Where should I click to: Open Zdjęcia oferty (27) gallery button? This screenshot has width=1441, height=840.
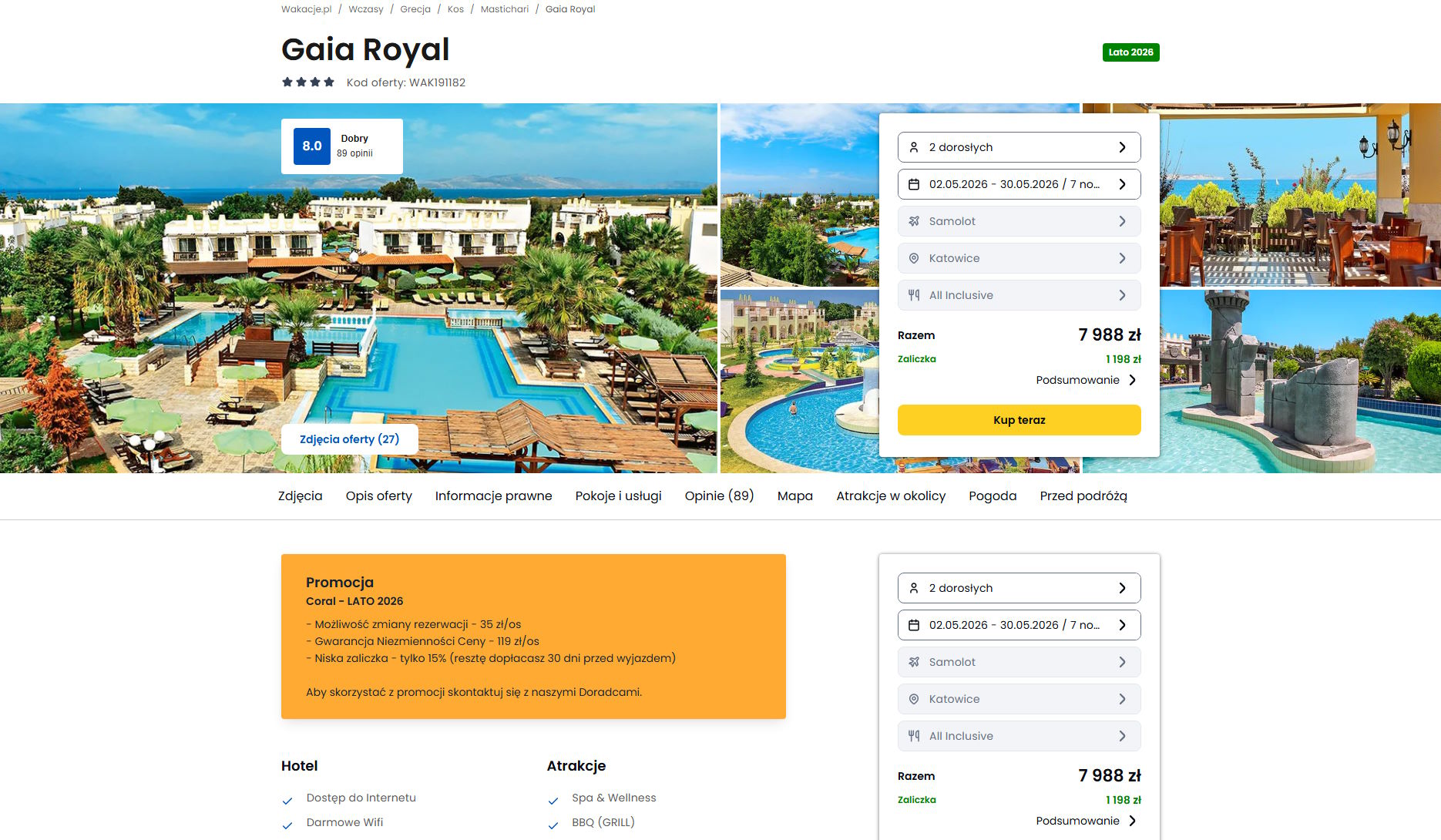pos(350,439)
